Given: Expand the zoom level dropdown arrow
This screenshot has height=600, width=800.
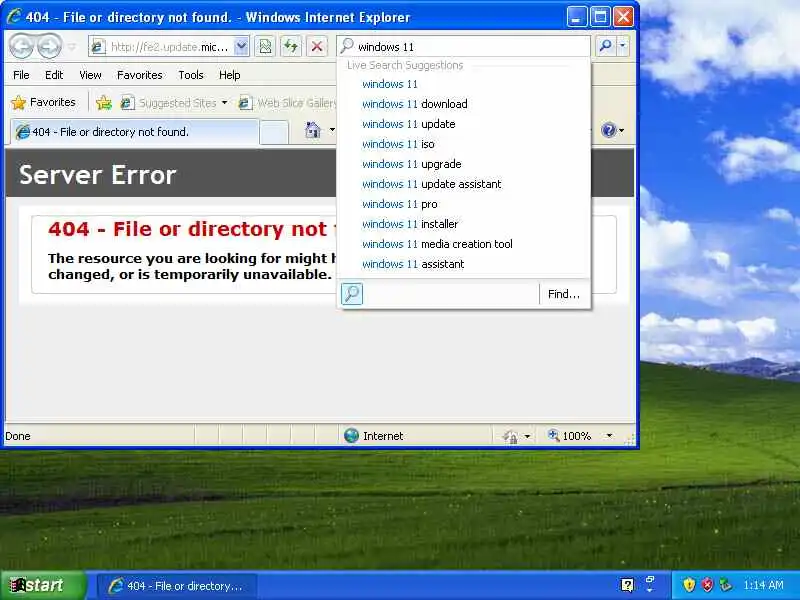Looking at the screenshot, I should coord(609,436).
